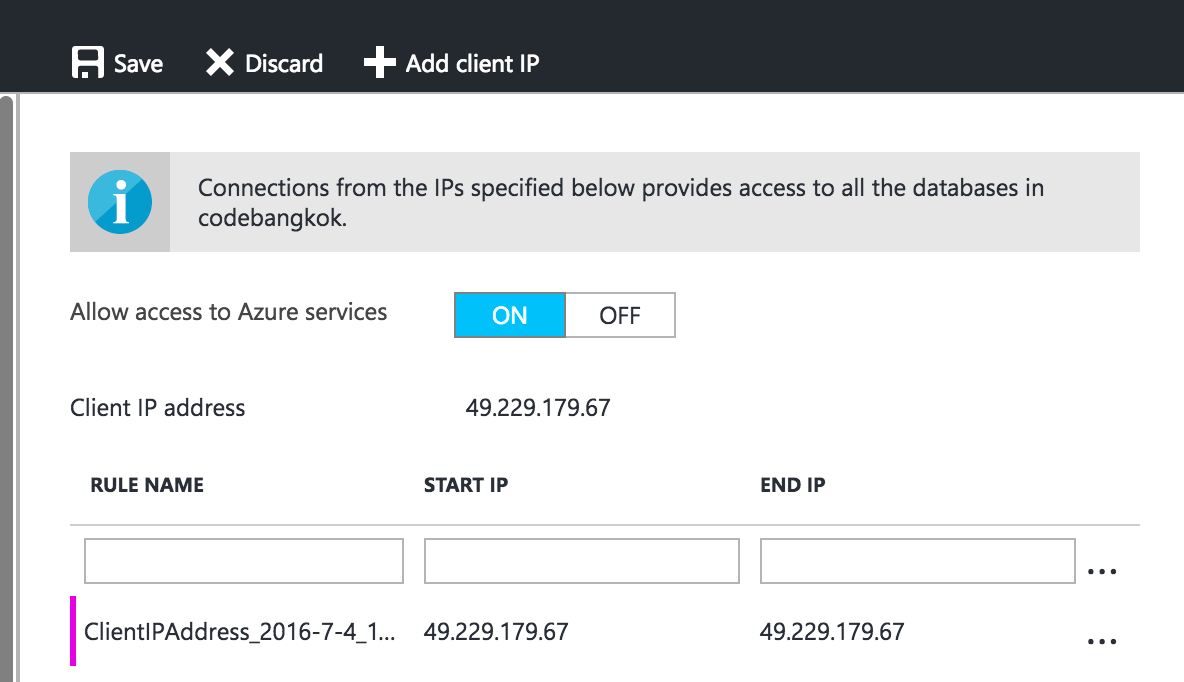Click the Client IP address value 49.229.179.67
Image resolution: width=1184 pixels, height=682 pixels.
click(539, 407)
